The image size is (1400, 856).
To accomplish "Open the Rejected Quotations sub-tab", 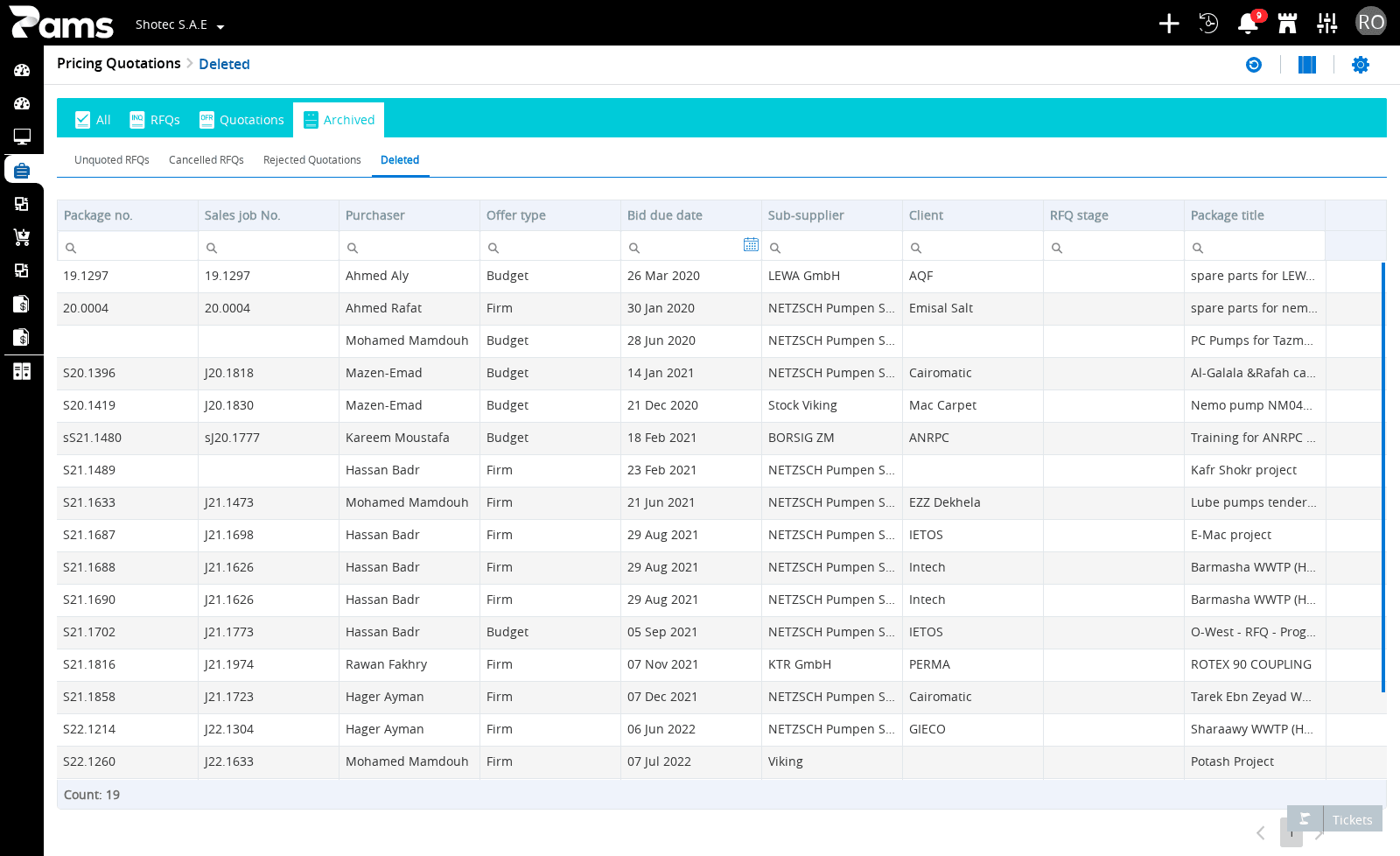I will click(312, 160).
